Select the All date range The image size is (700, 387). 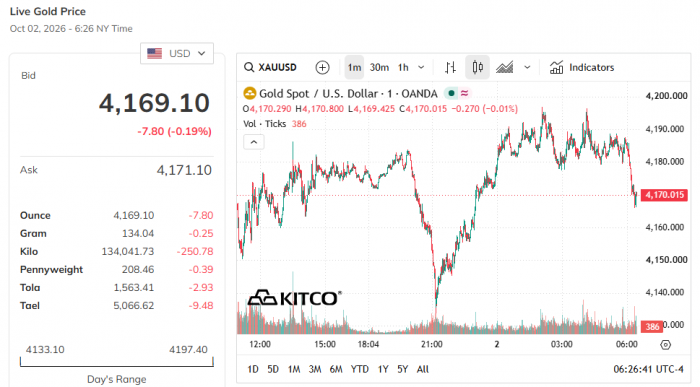click(423, 369)
